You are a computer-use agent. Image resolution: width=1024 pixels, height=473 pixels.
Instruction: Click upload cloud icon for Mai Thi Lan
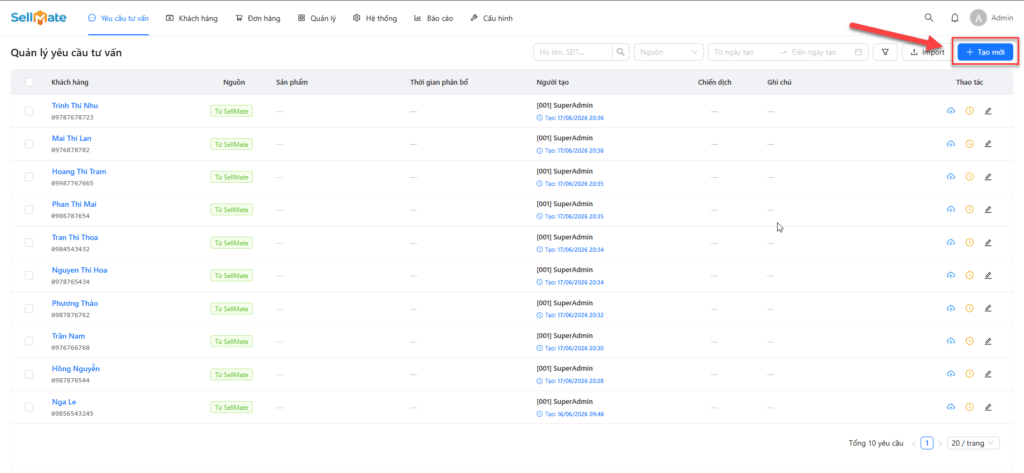[x=951, y=144]
